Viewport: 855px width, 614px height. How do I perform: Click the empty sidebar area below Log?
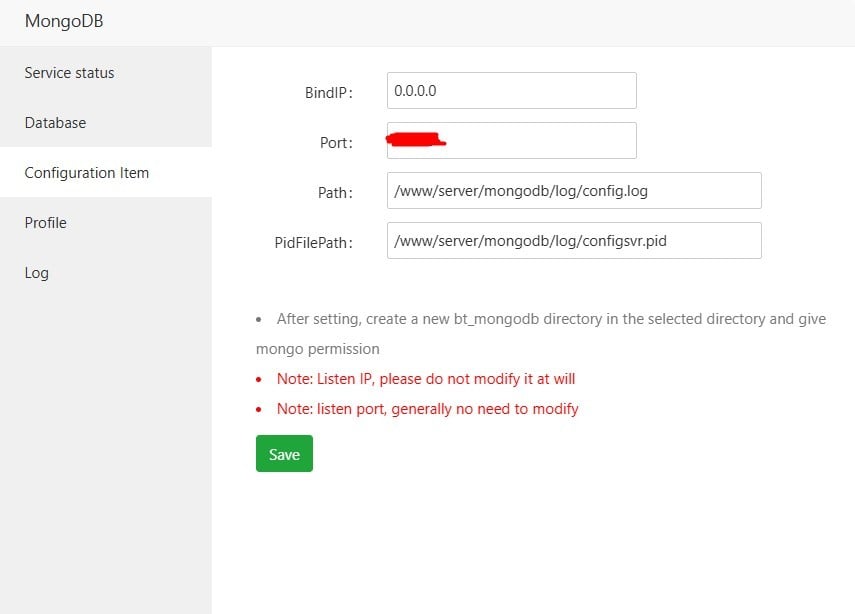coord(105,450)
